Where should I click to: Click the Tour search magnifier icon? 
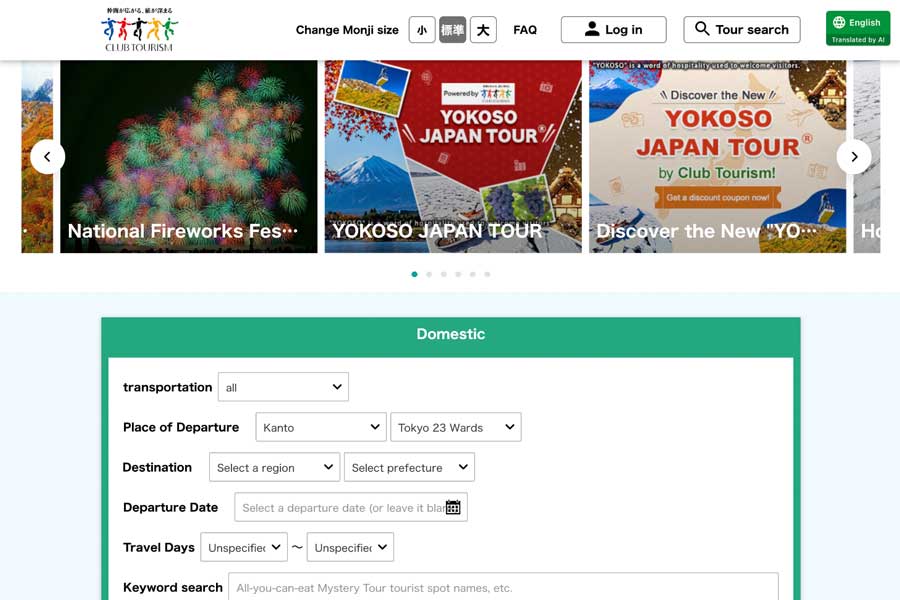[702, 28]
